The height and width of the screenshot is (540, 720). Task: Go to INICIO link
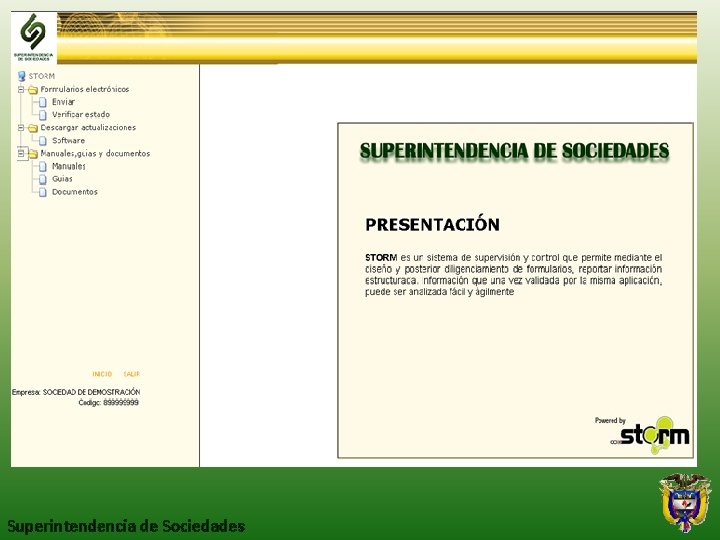(x=102, y=374)
